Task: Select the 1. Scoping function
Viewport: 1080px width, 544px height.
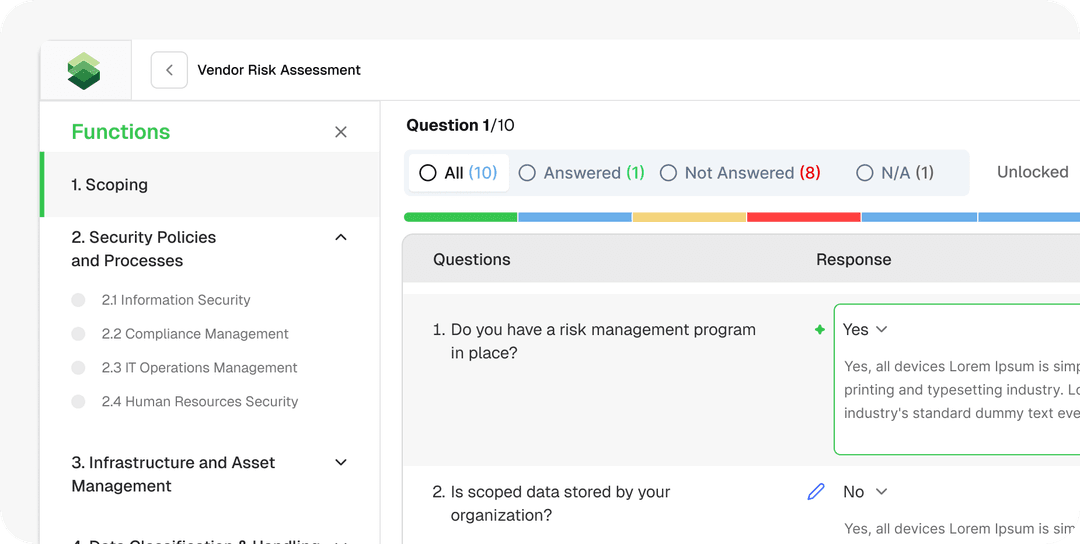Action: (x=210, y=185)
